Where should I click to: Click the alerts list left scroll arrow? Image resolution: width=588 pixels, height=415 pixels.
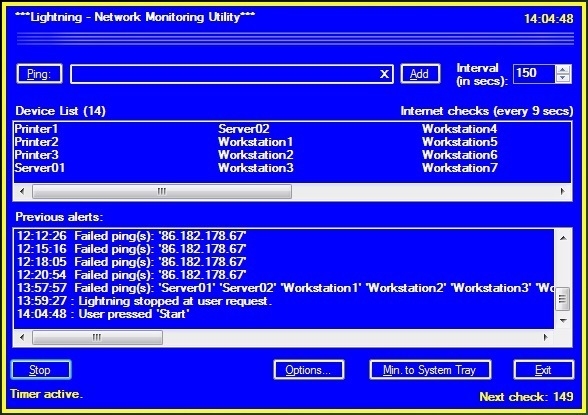click(22, 337)
